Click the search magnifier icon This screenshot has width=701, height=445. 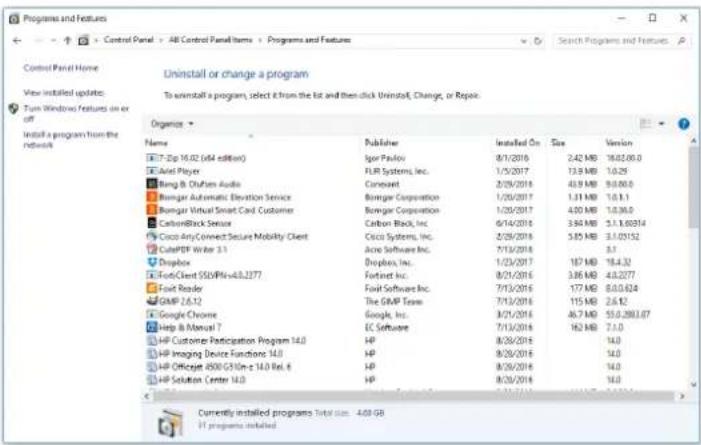pos(681,41)
